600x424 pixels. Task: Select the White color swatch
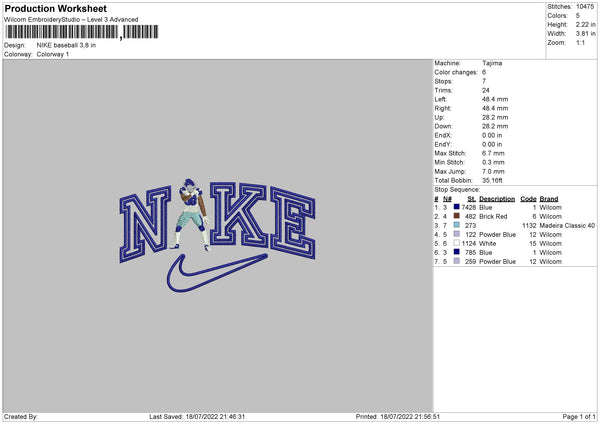[x=457, y=243]
